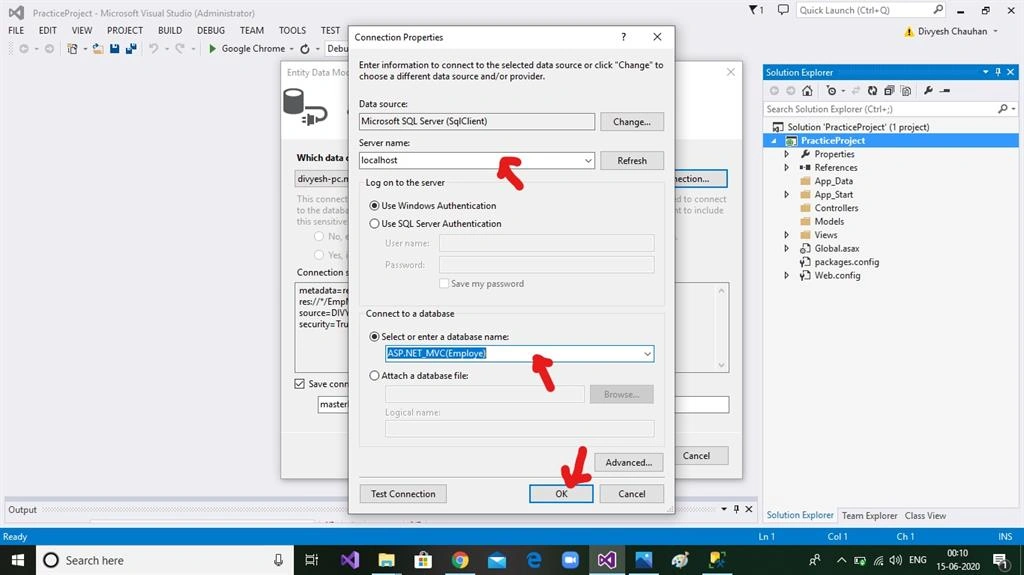Click the Advanced... button

click(628, 463)
